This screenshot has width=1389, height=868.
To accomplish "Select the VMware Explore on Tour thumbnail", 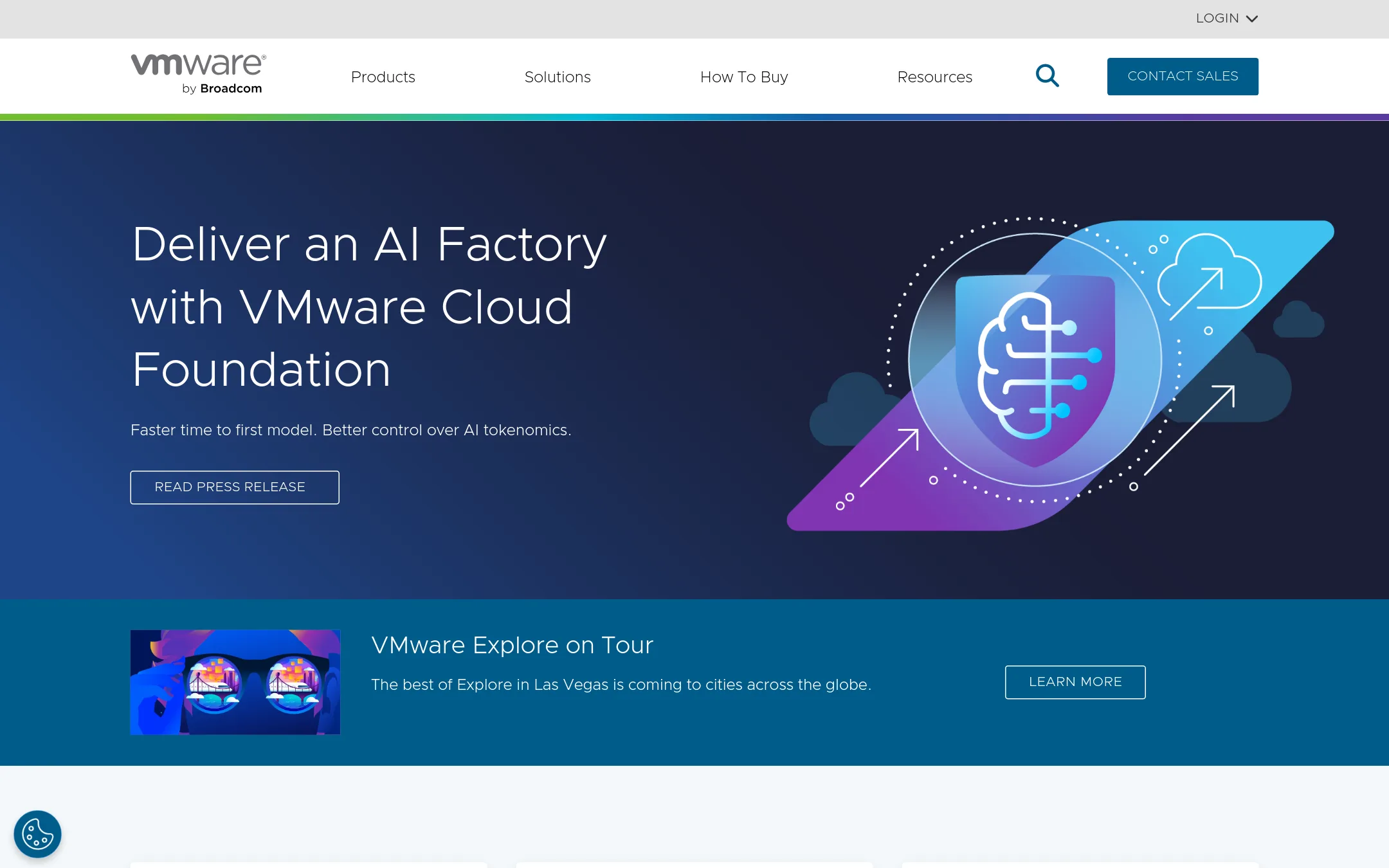I will [x=235, y=682].
